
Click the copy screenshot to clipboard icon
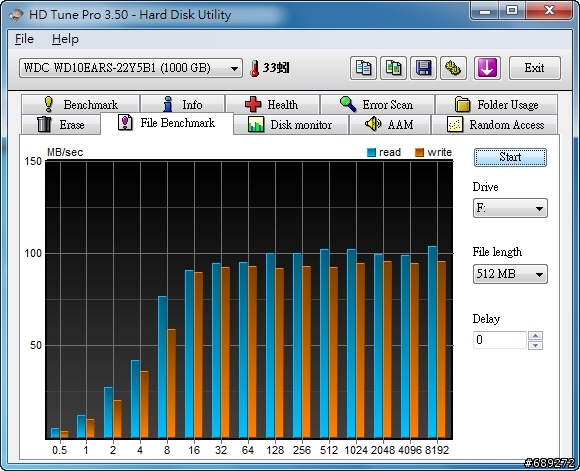click(x=393, y=68)
